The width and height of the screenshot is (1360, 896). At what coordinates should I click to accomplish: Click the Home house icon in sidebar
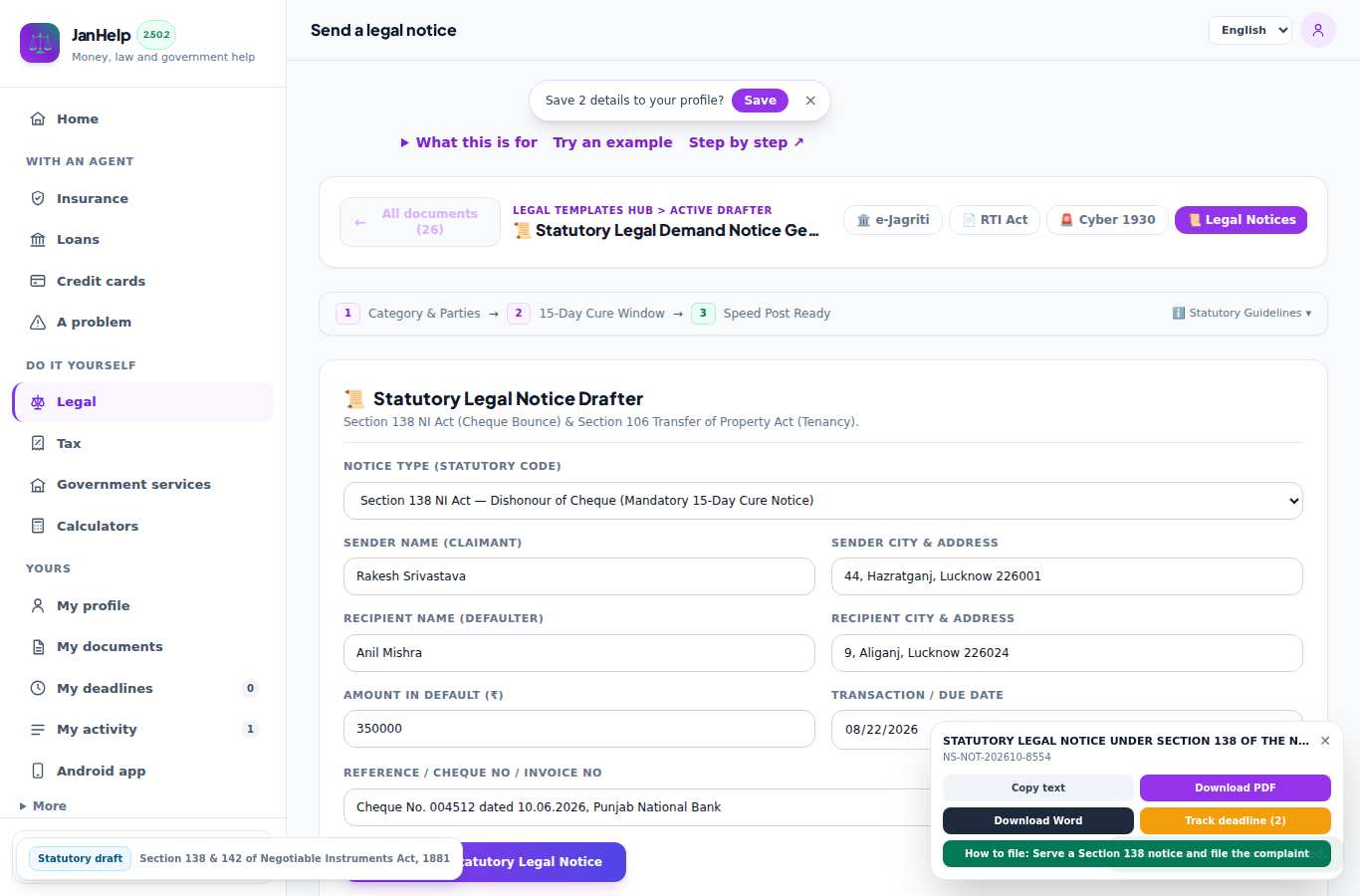point(38,118)
